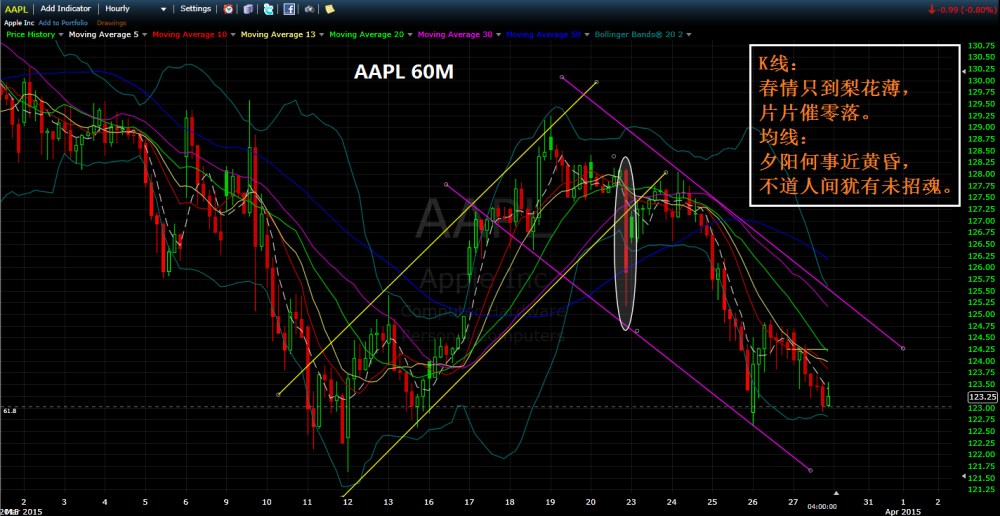Open the yellow sticky note icon

(x=328, y=9)
